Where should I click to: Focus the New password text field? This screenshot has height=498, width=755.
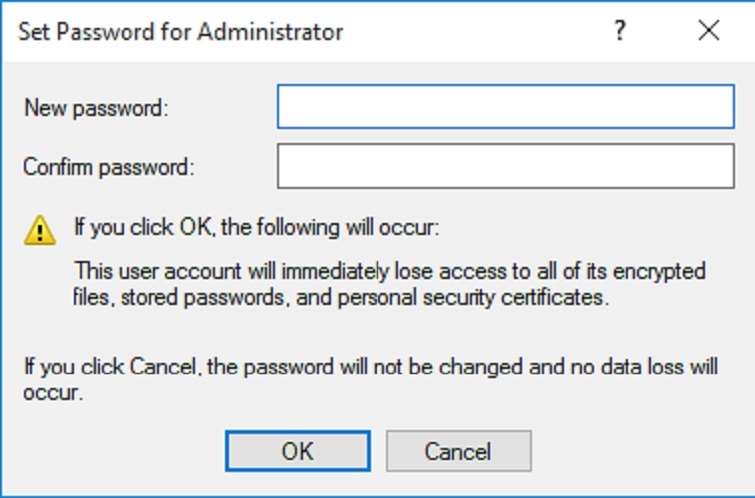coord(505,107)
